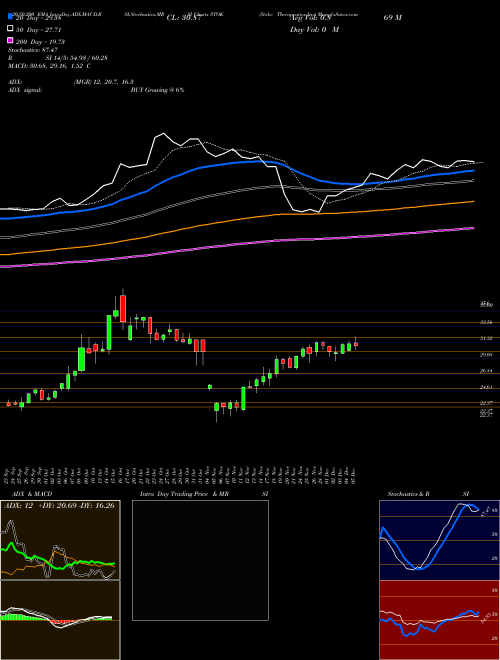Click the tallest red candlestick at the peak

coord(123,309)
